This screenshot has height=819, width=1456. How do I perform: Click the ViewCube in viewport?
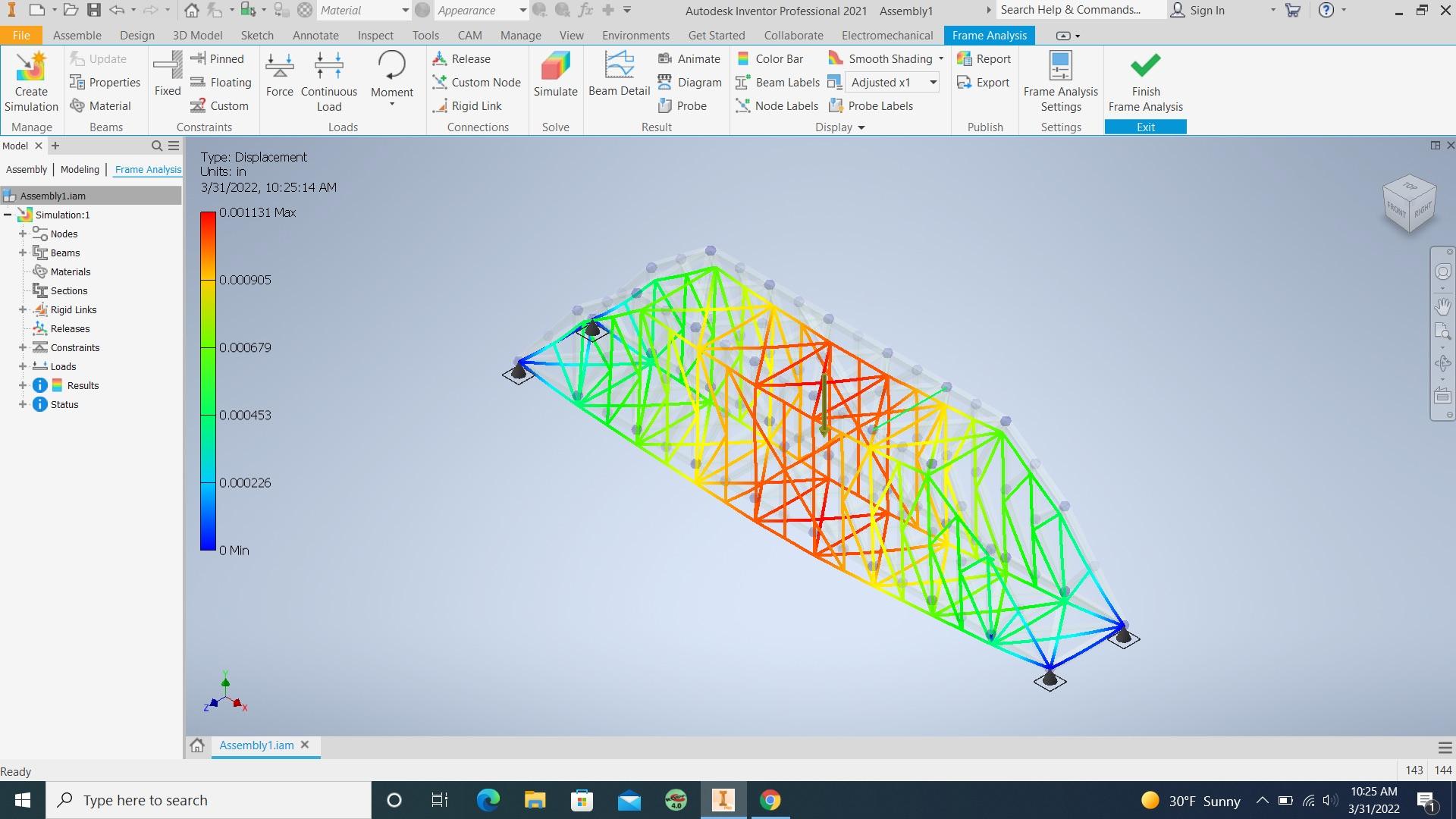(x=1410, y=203)
